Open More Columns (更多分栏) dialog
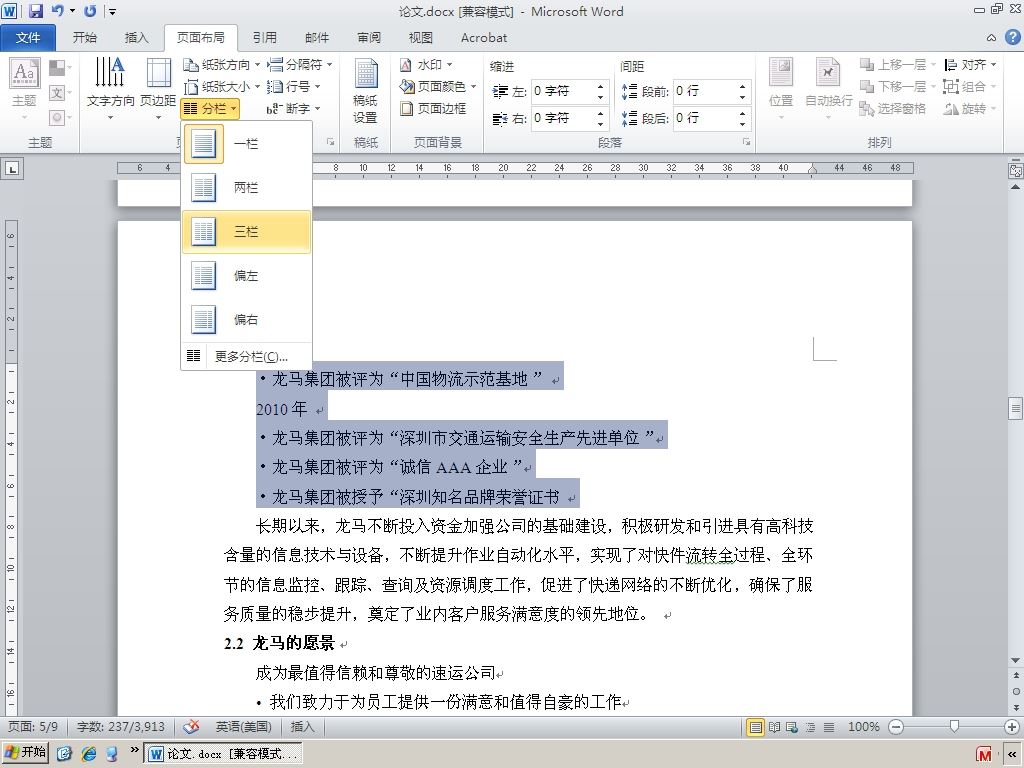1024x768 pixels. (x=246, y=357)
